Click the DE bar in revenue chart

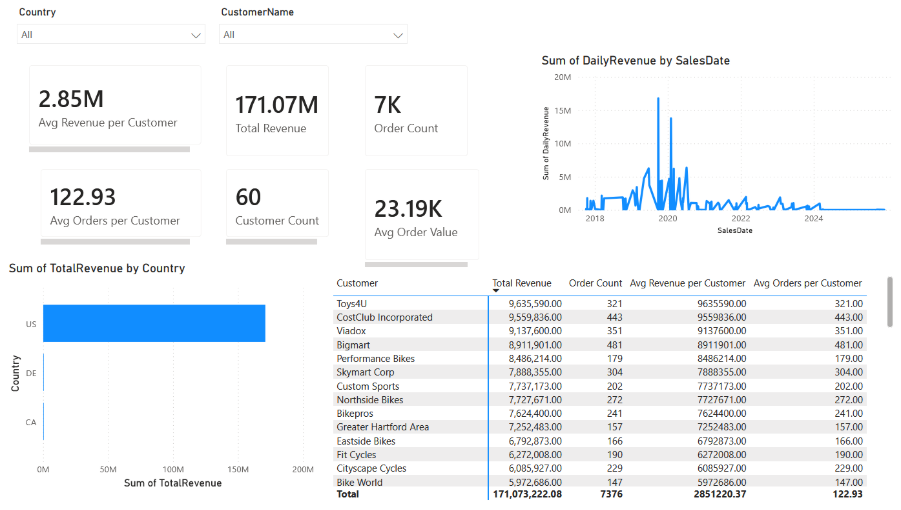(44, 373)
